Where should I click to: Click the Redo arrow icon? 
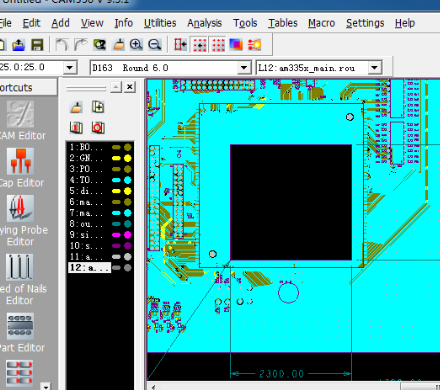[x=80, y=44]
